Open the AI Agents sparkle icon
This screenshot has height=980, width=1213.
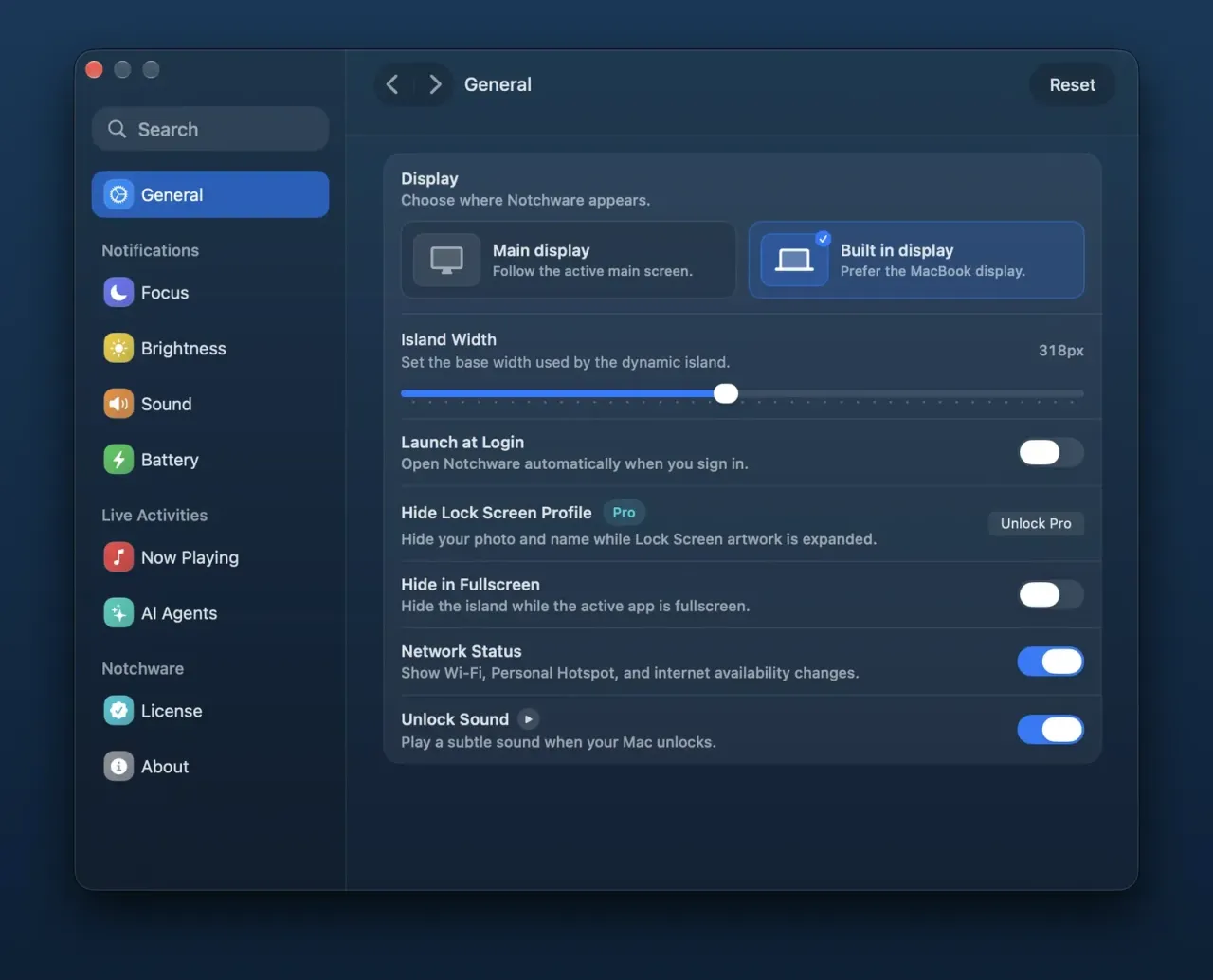point(118,613)
